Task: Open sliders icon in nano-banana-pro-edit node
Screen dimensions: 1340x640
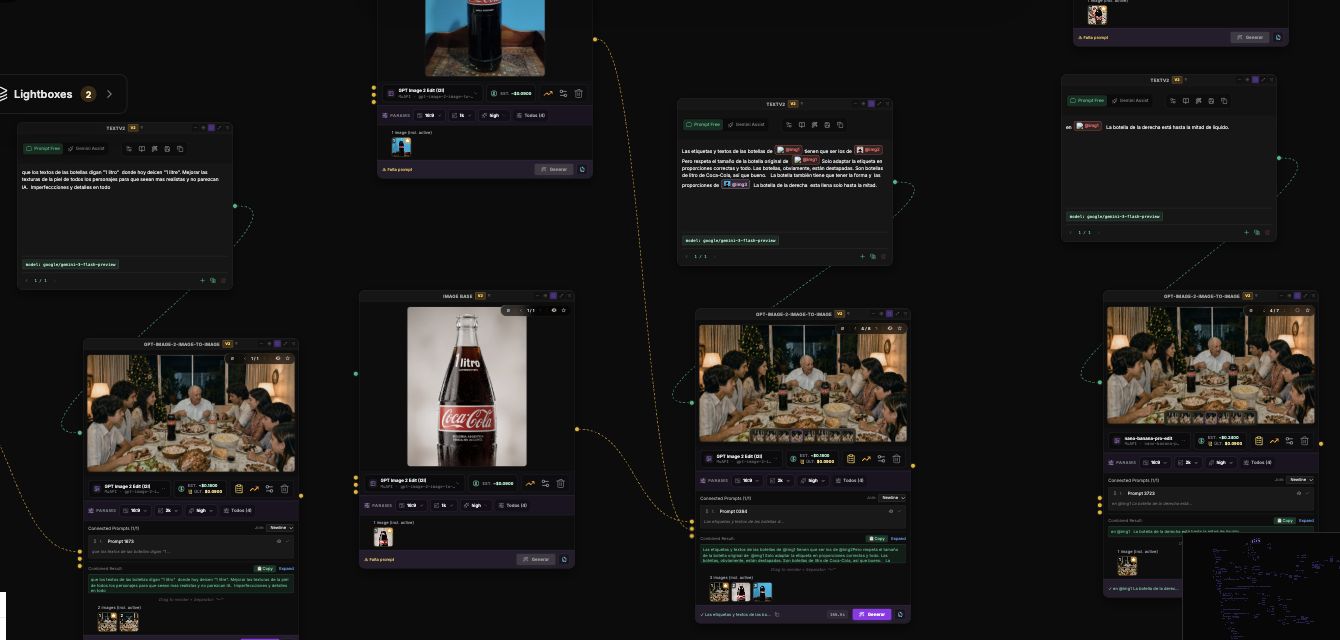Action: click(x=1290, y=441)
